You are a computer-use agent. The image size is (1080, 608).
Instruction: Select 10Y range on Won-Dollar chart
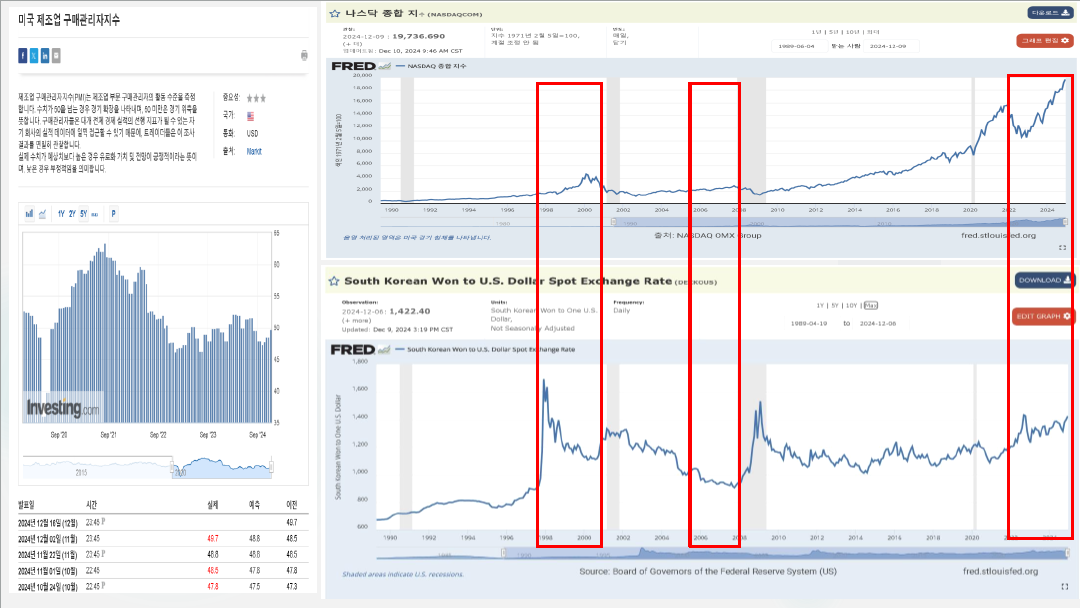point(851,305)
